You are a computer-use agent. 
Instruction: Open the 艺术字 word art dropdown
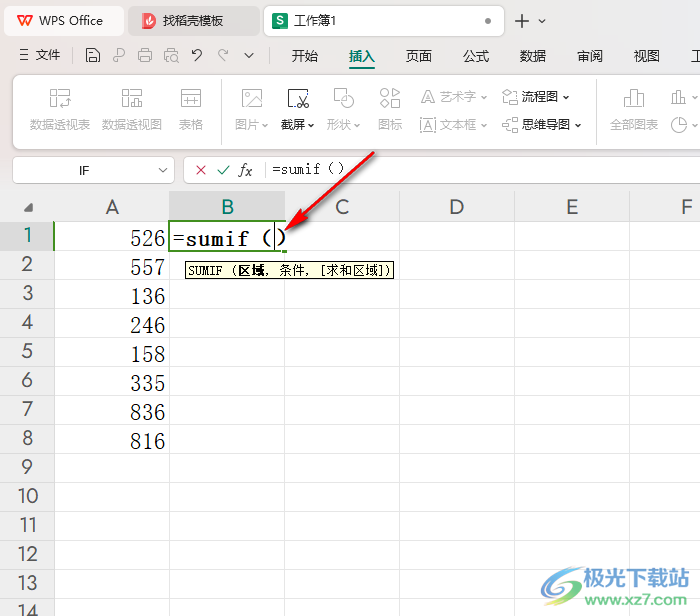[x=454, y=97]
